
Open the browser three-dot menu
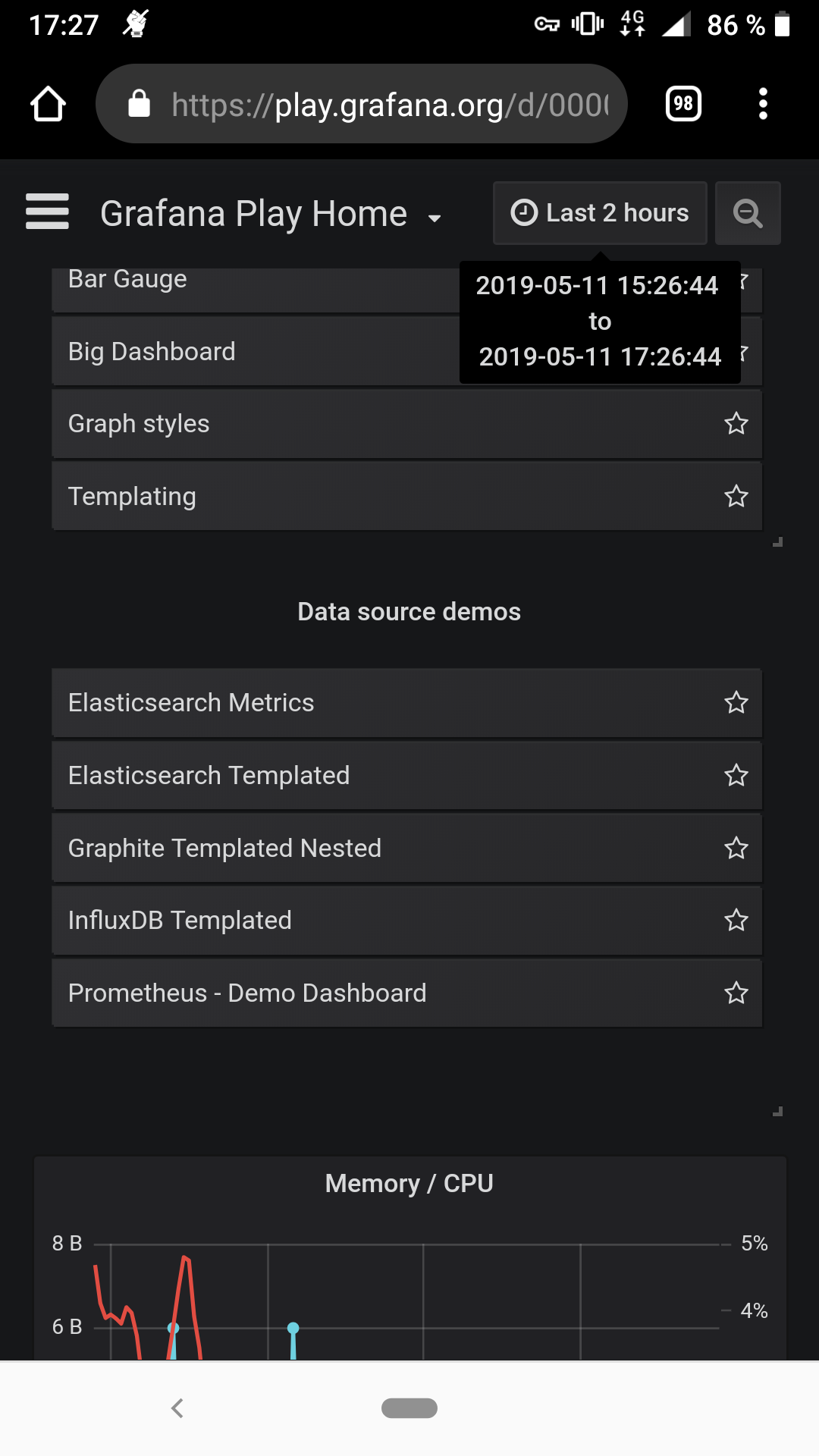tap(762, 104)
